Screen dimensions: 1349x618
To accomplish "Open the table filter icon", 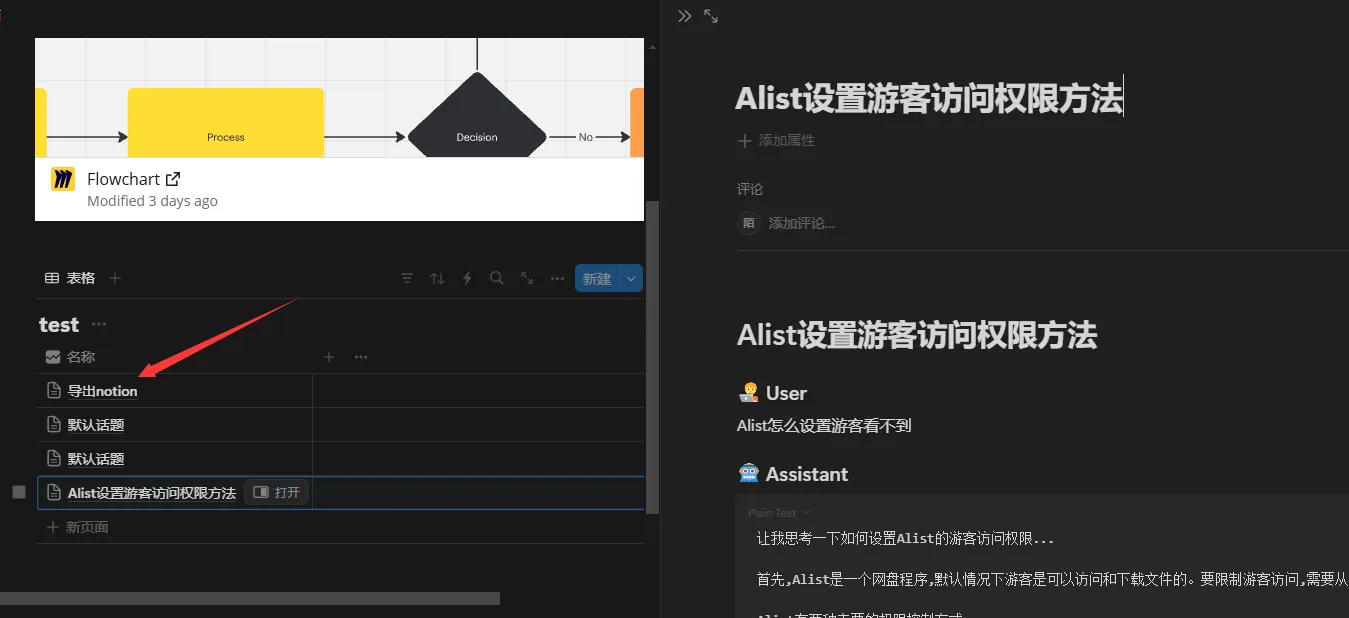I will (x=407, y=278).
